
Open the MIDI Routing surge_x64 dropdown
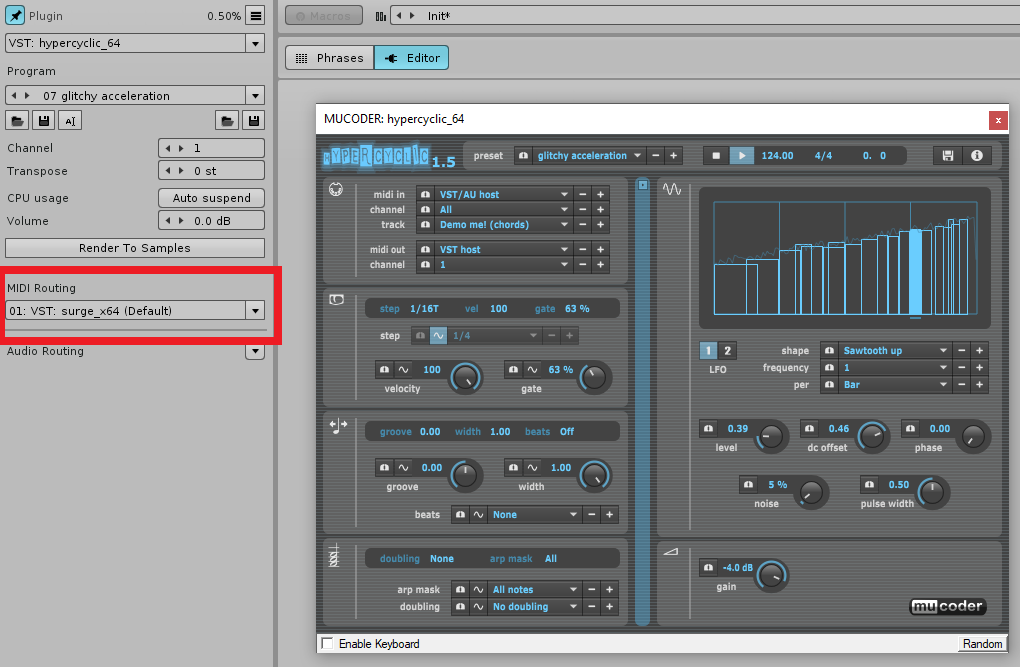click(256, 310)
